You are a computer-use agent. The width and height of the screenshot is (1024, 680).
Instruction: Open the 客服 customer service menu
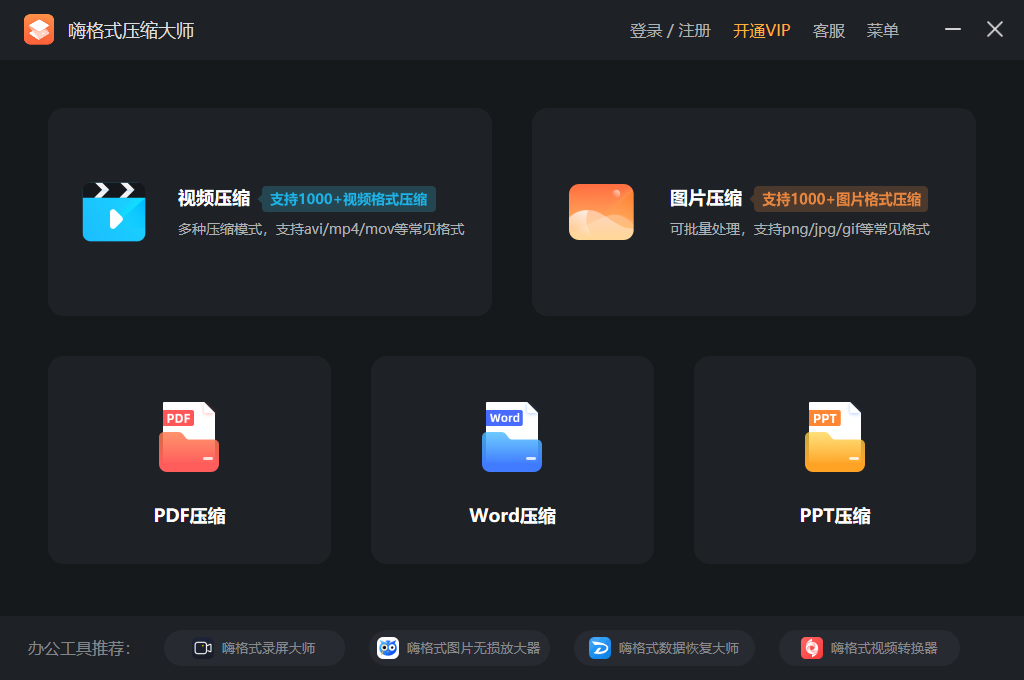(x=829, y=30)
